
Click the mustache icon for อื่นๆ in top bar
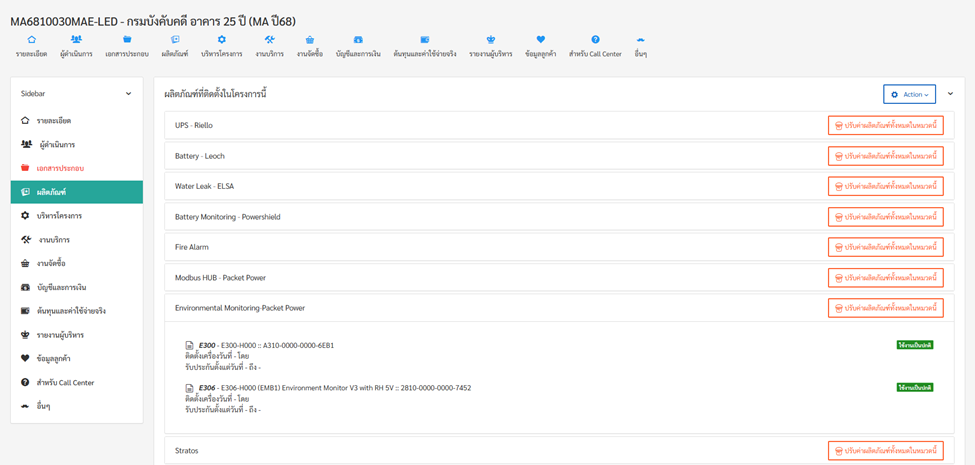tap(640, 40)
